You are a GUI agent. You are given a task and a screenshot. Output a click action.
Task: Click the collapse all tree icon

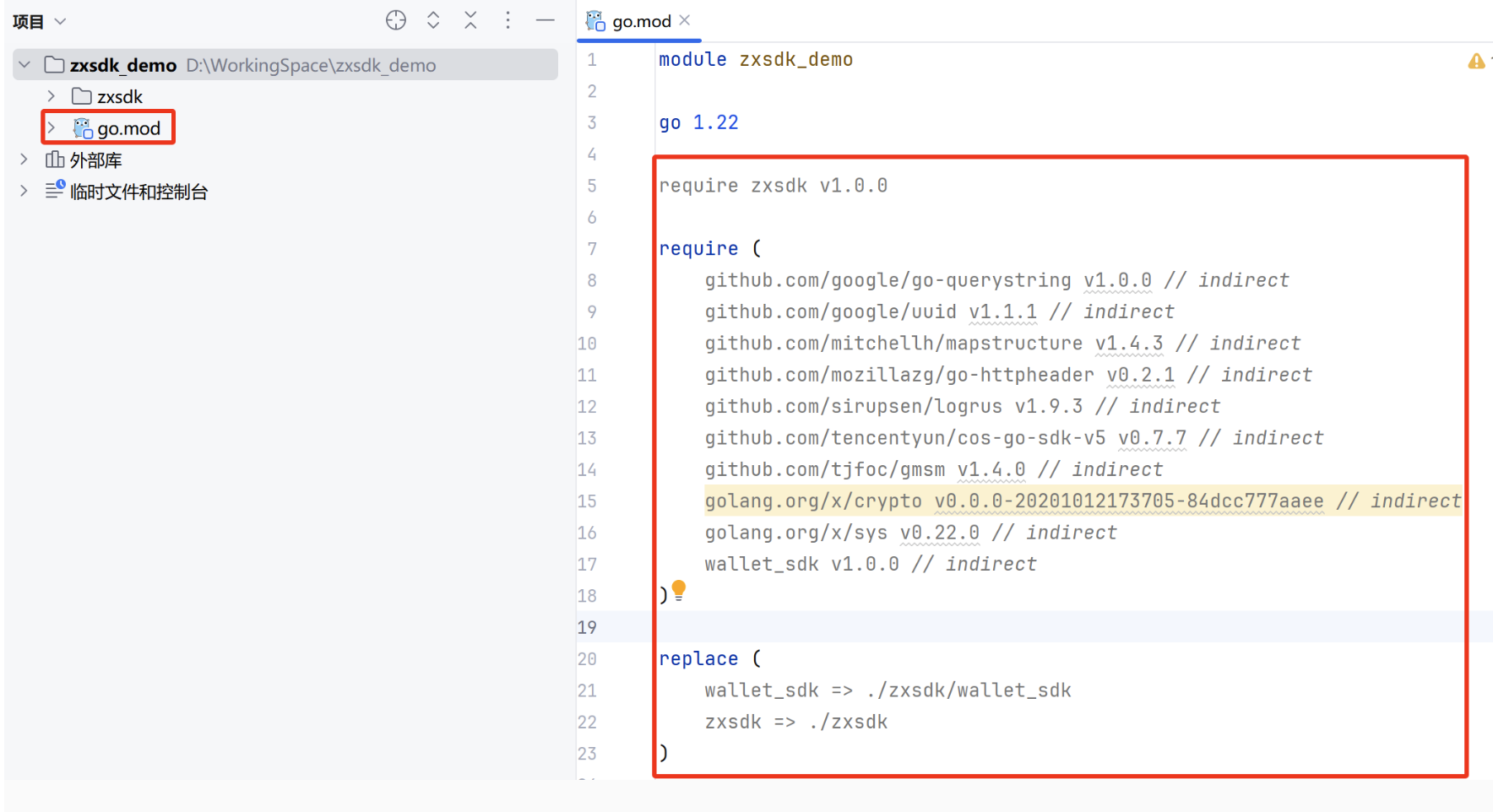coord(470,20)
